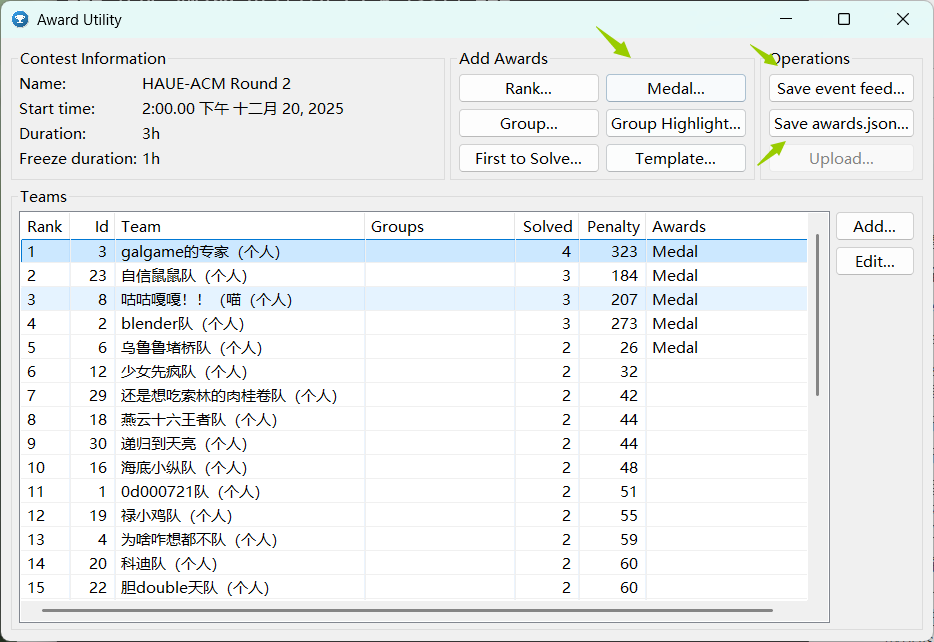Image resolution: width=934 pixels, height=642 pixels.
Task: Click the Penalty column header
Action: tap(612, 227)
